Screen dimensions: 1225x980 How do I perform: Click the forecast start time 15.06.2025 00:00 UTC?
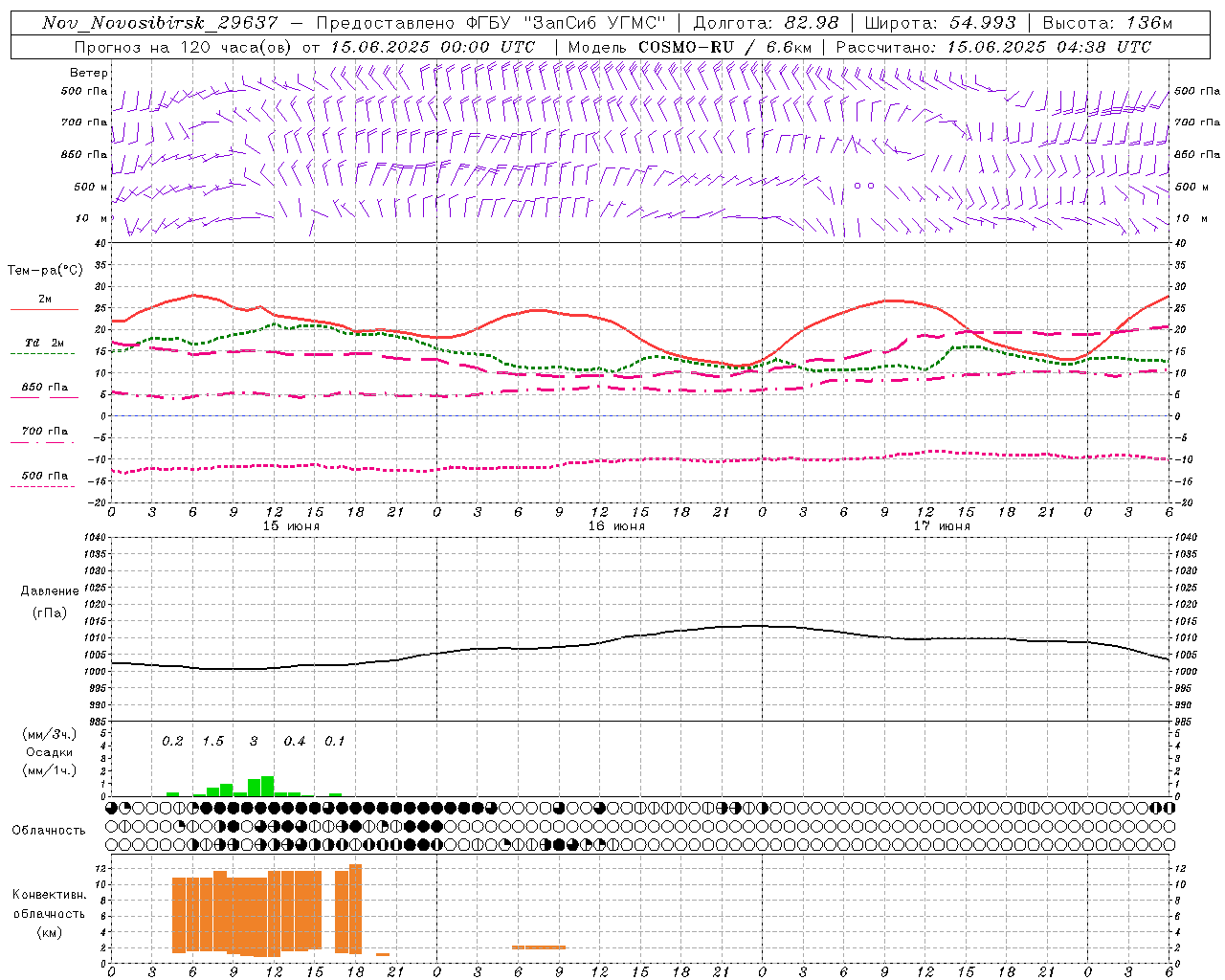(x=432, y=47)
